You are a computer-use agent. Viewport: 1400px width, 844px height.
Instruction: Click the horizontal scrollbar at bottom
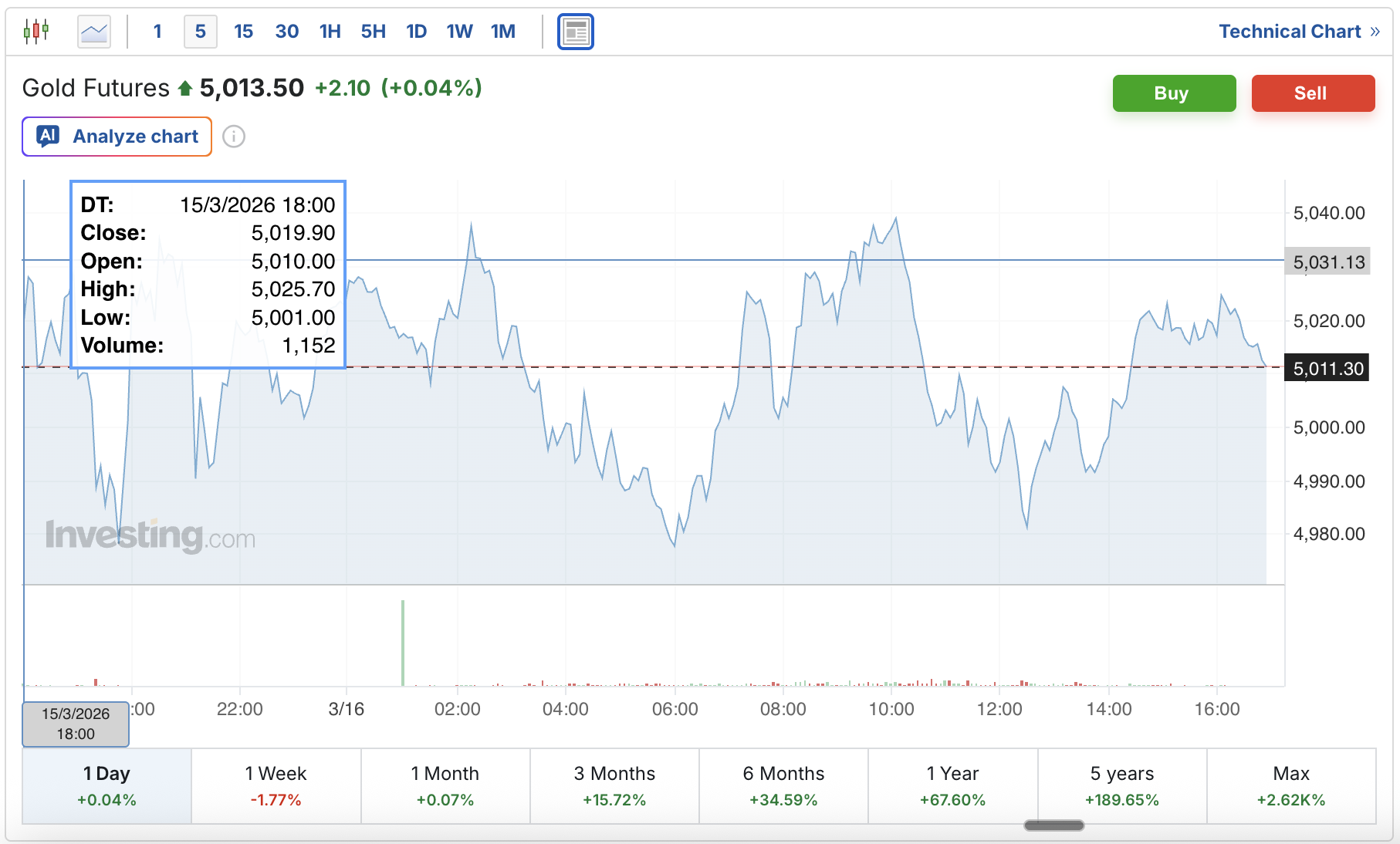tap(1054, 824)
